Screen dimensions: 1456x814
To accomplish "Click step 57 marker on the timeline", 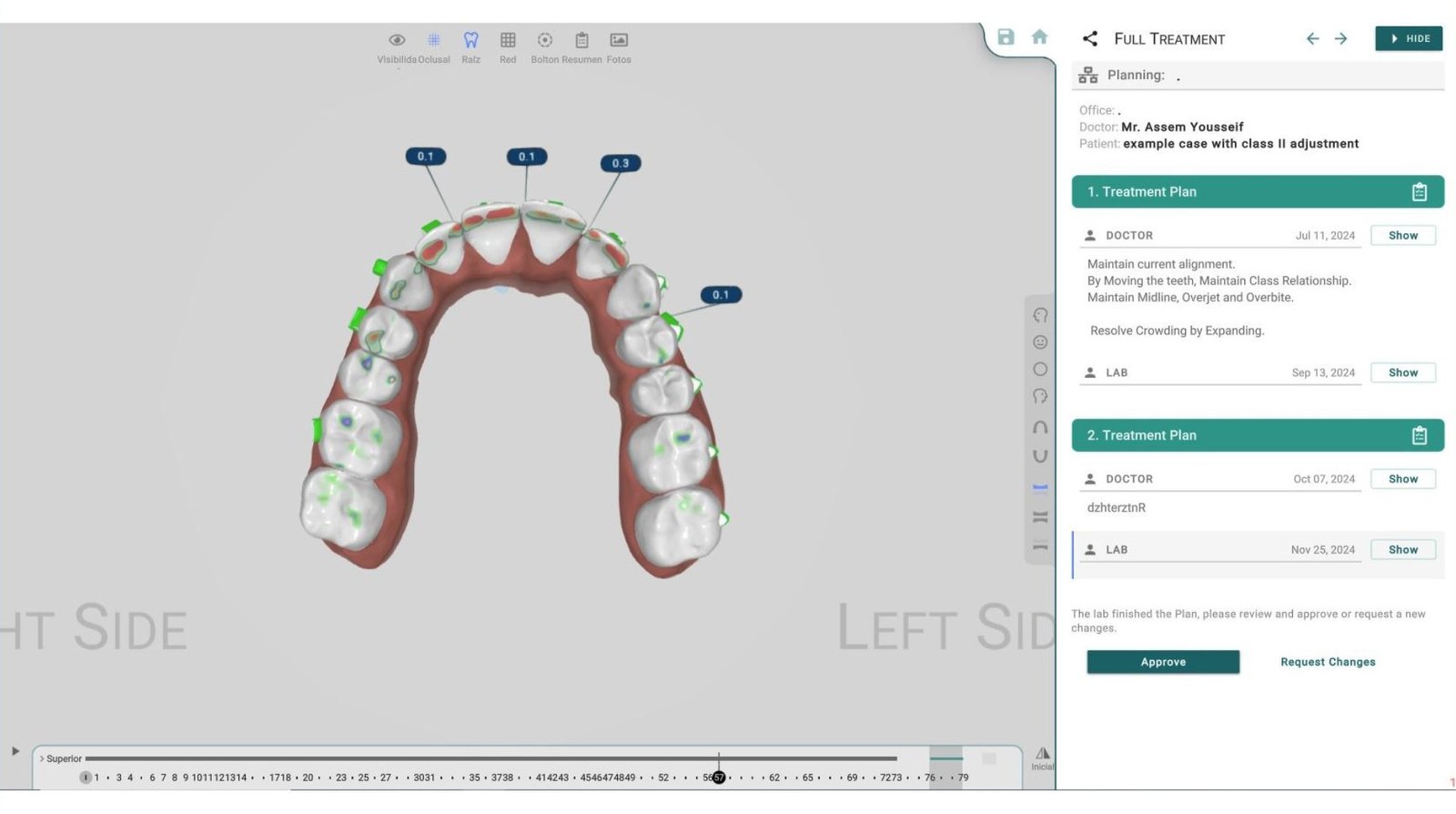I will point(718,778).
